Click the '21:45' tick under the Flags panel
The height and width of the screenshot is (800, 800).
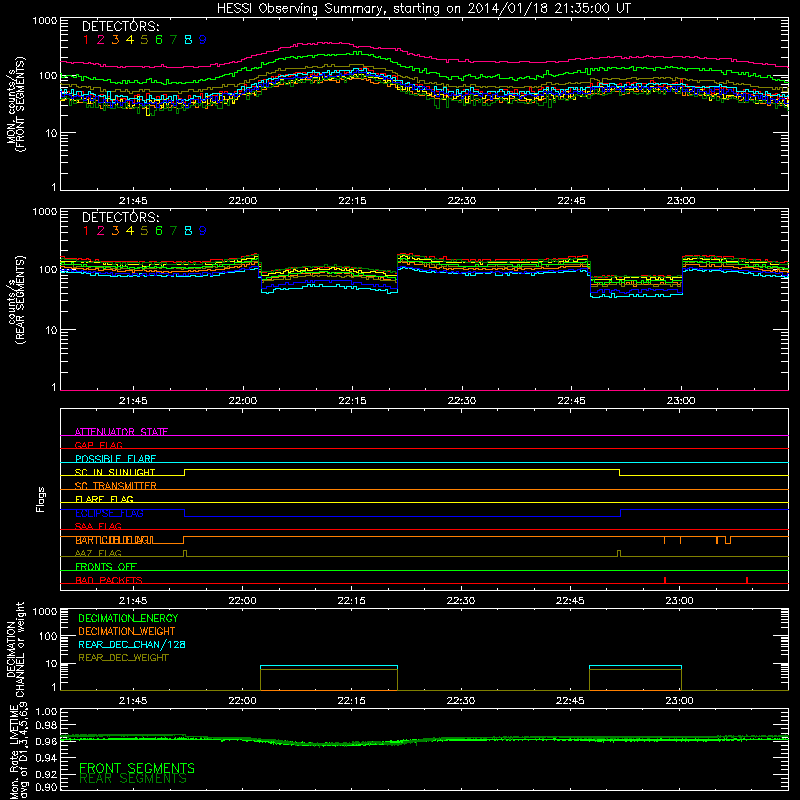[x=133, y=601]
